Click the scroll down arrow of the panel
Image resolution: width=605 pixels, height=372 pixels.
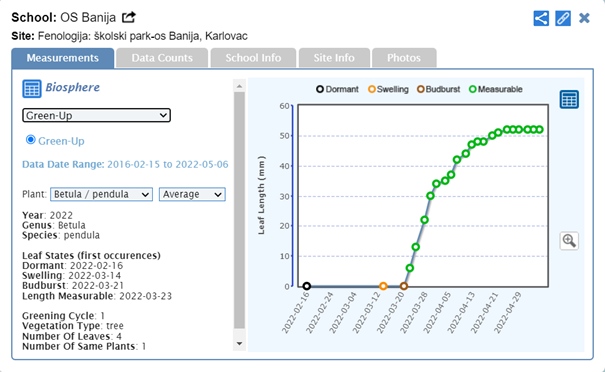pos(239,343)
